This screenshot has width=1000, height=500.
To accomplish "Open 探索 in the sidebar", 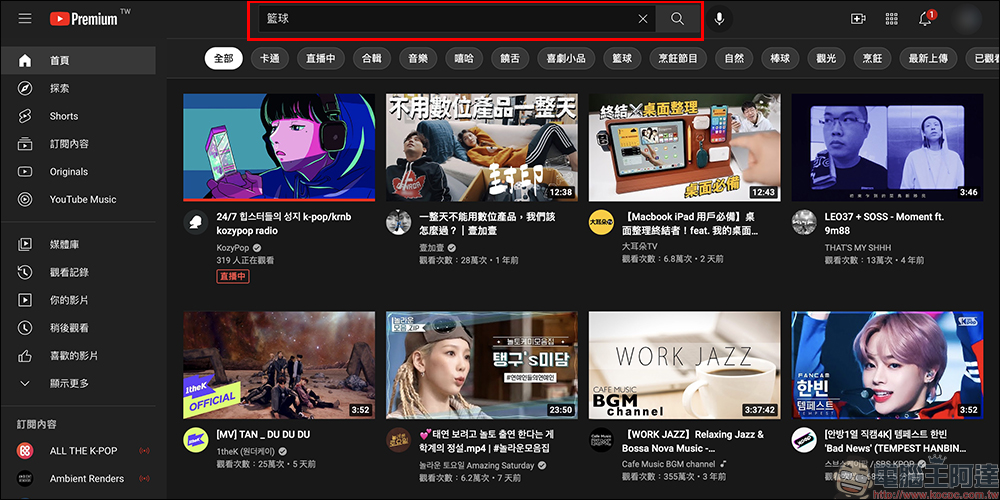I will point(60,88).
